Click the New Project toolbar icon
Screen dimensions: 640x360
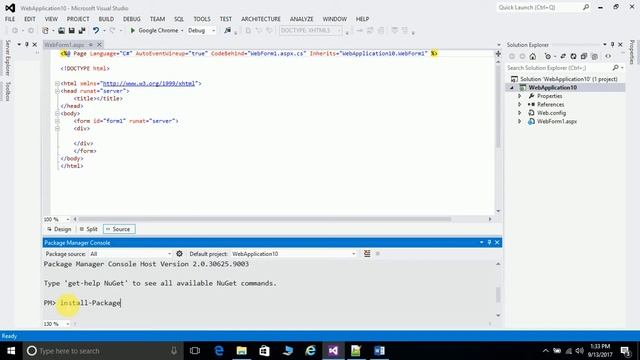pos(45,31)
